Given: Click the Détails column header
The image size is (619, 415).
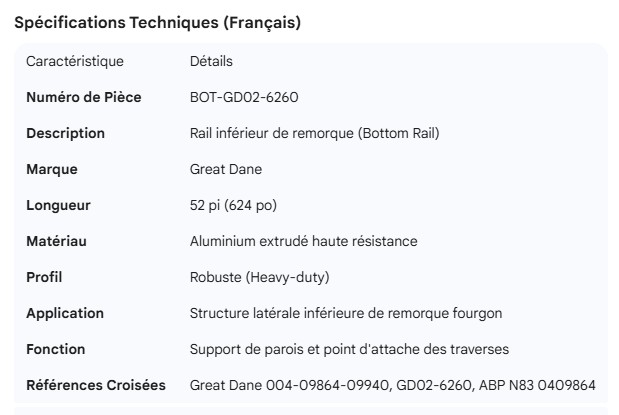Looking at the screenshot, I should click(211, 61).
